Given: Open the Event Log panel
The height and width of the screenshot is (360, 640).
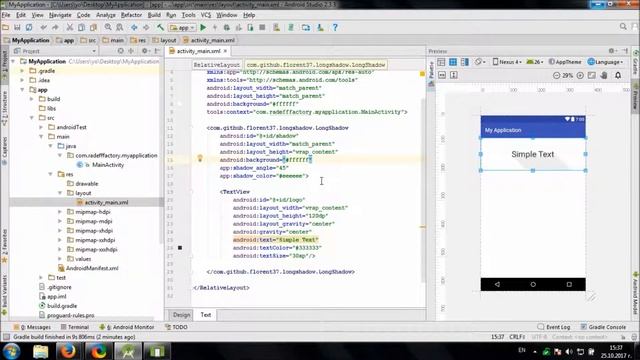Looking at the screenshot, I should 554,327.
